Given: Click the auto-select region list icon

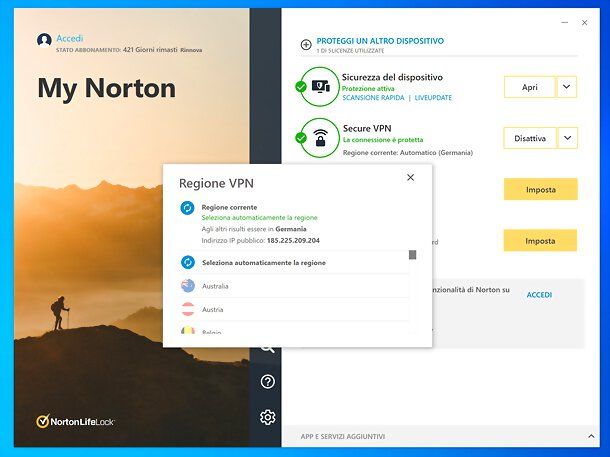Looking at the screenshot, I should coord(188,263).
